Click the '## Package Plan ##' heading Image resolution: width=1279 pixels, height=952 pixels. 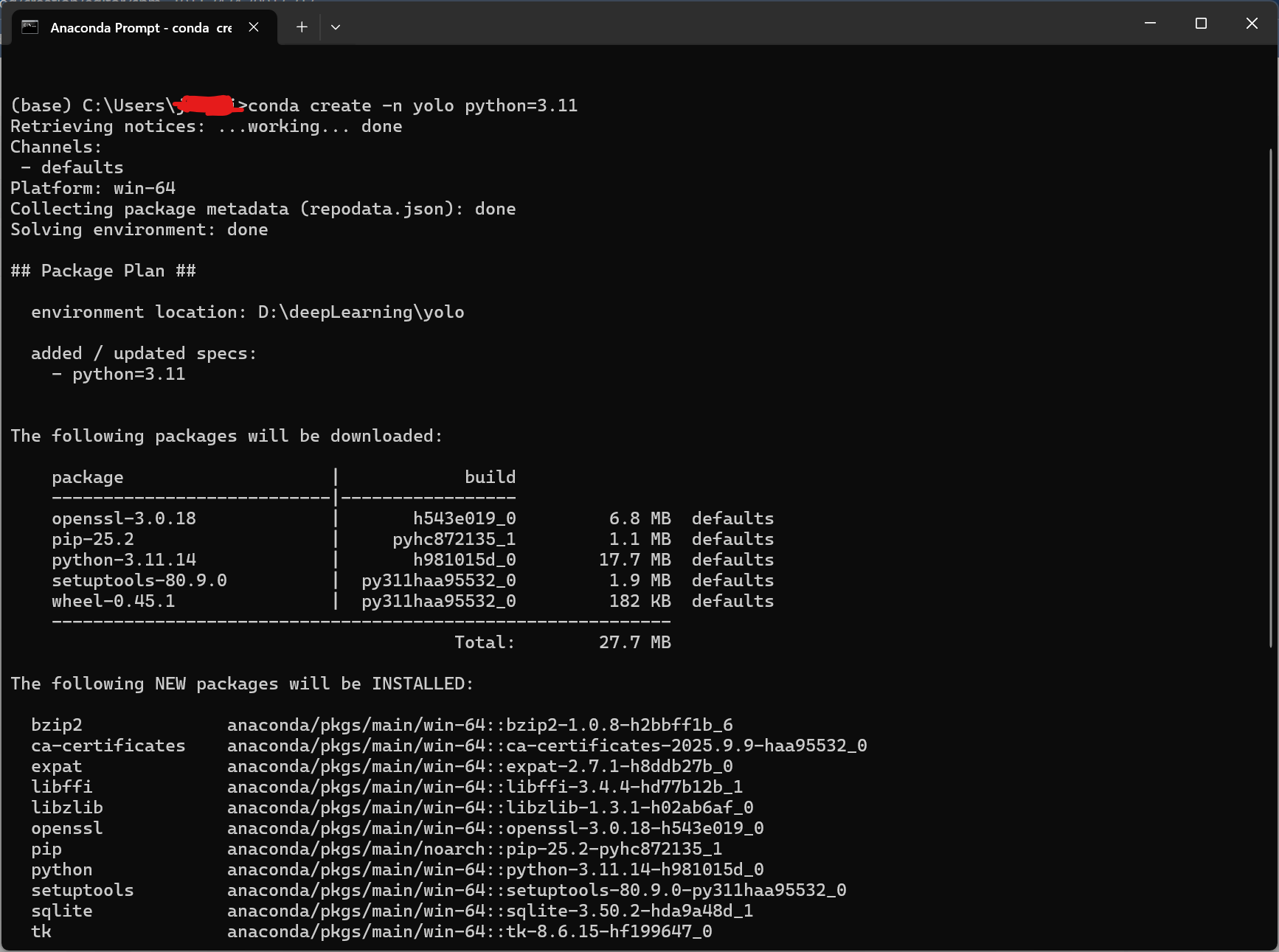(103, 271)
